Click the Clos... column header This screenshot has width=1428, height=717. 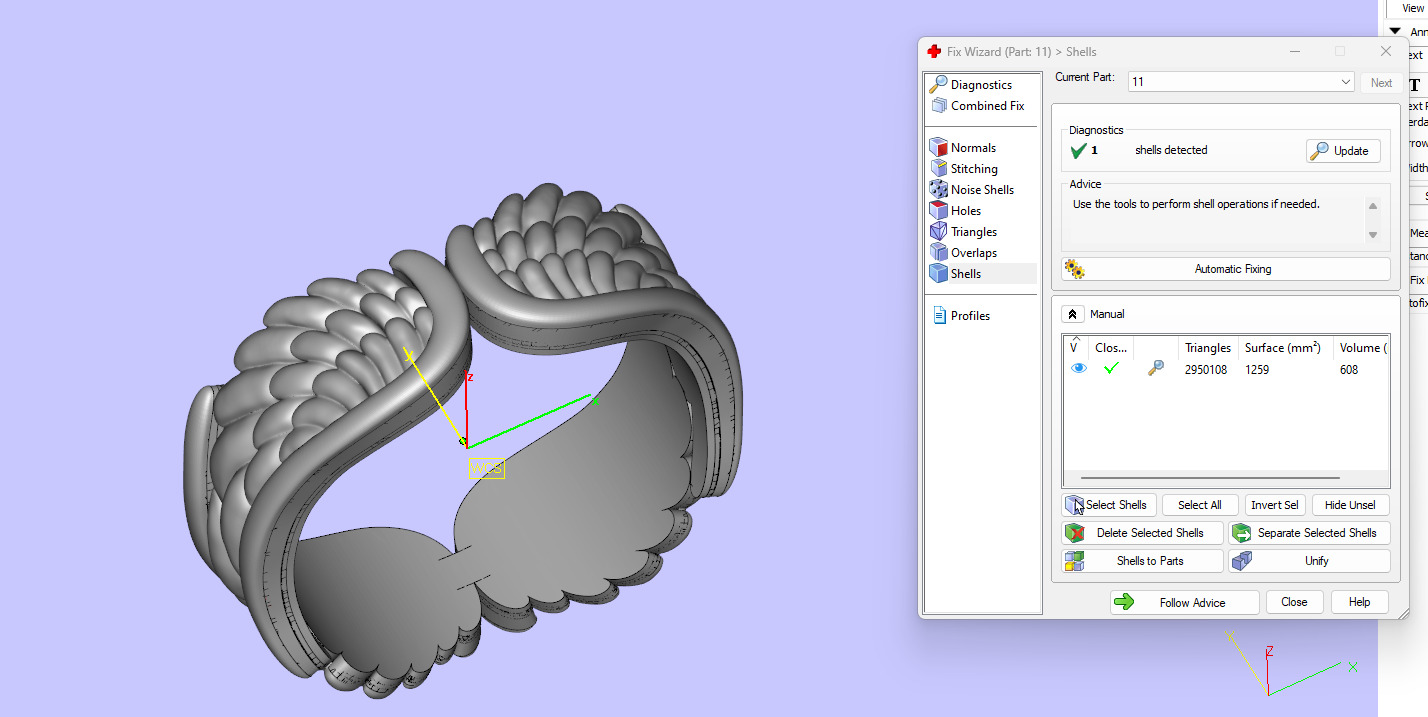(1111, 348)
